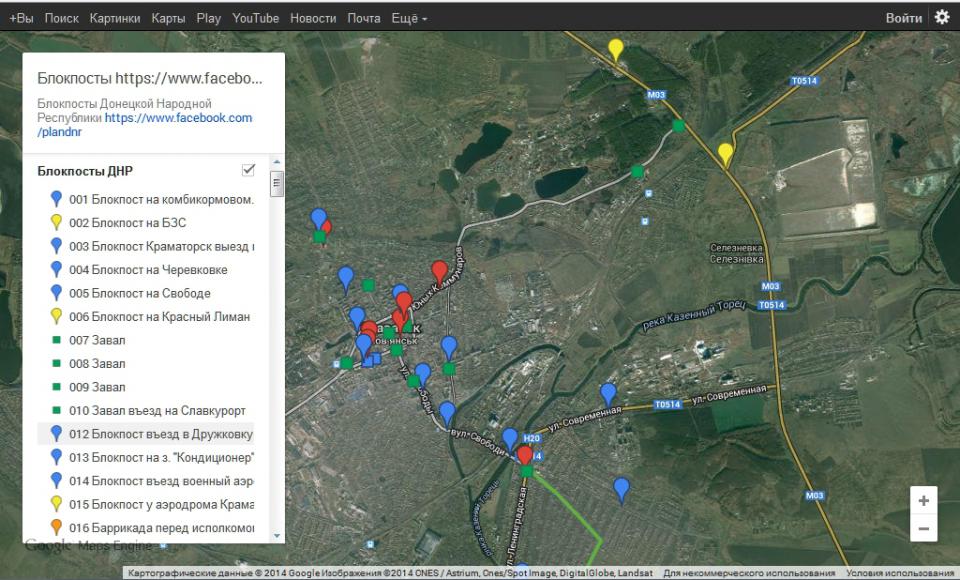Select 007 Завал list entry

[x=97, y=340]
